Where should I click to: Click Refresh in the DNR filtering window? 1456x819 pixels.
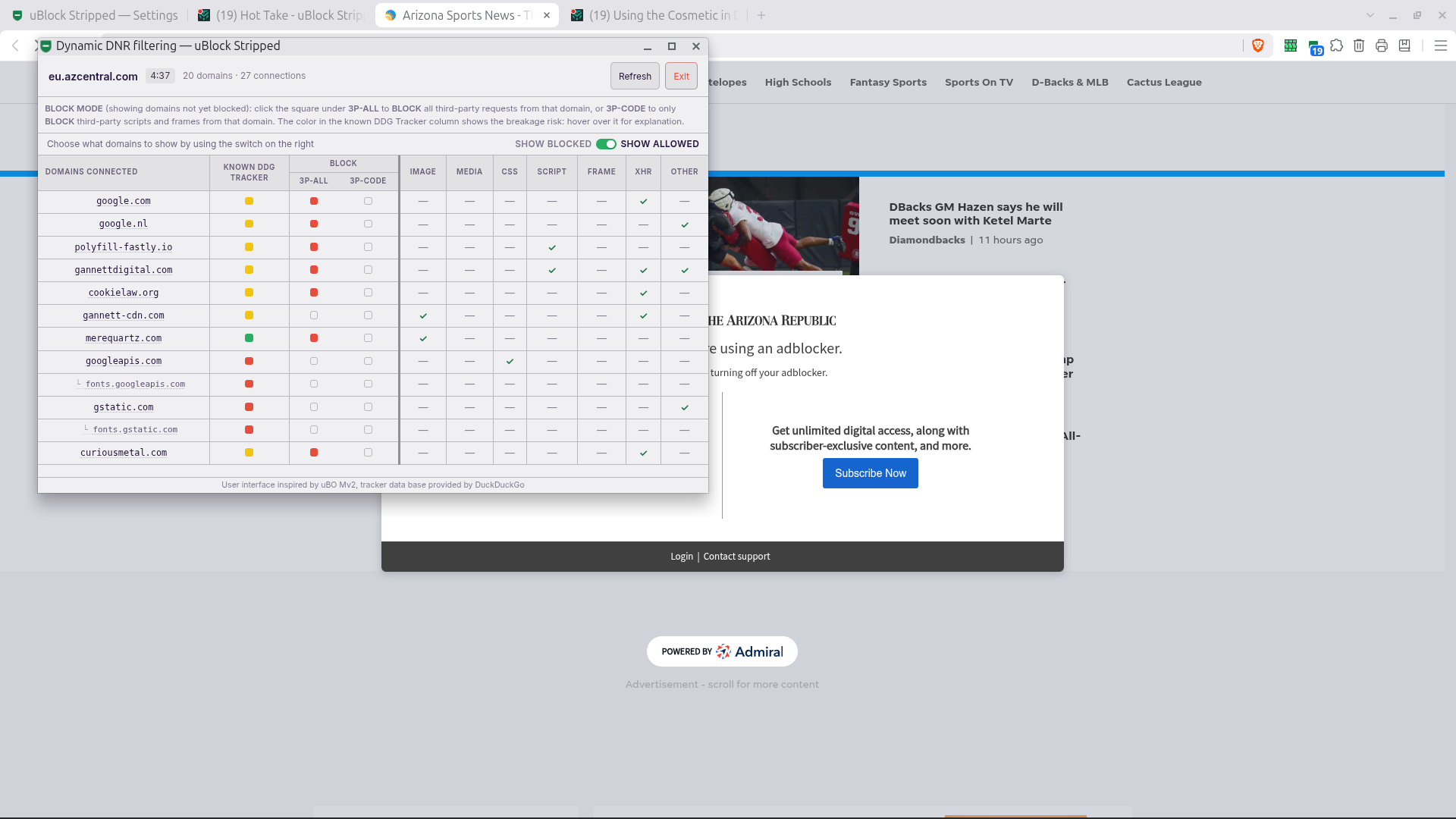(635, 77)
